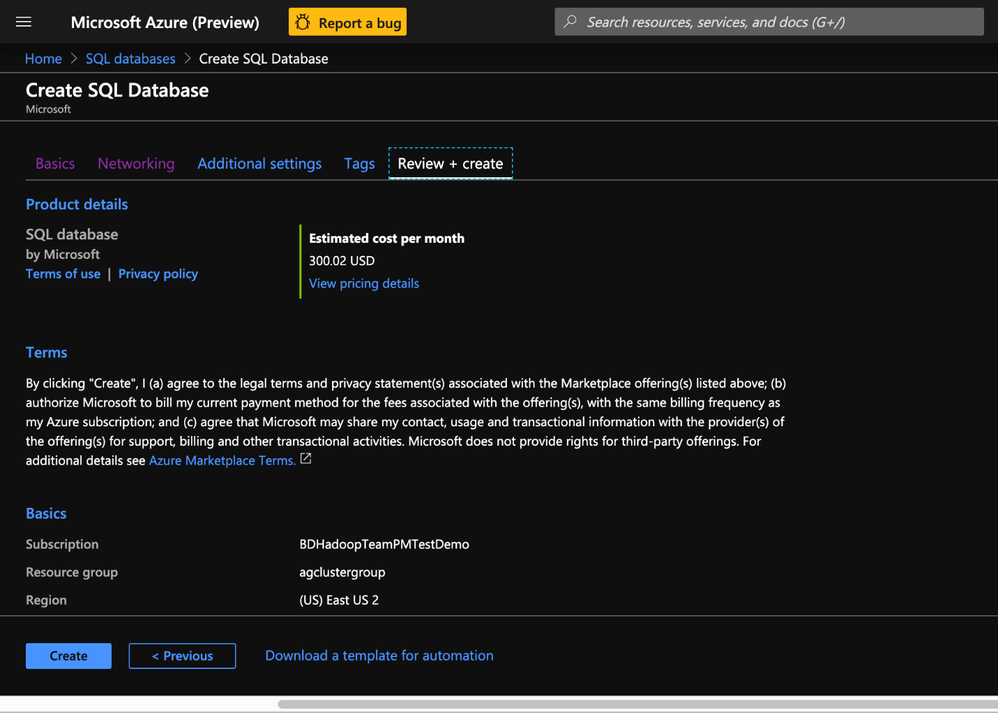This screenshot has width=998, height=713.
Task: Click the Subscription field label
Action: [62, 544]
